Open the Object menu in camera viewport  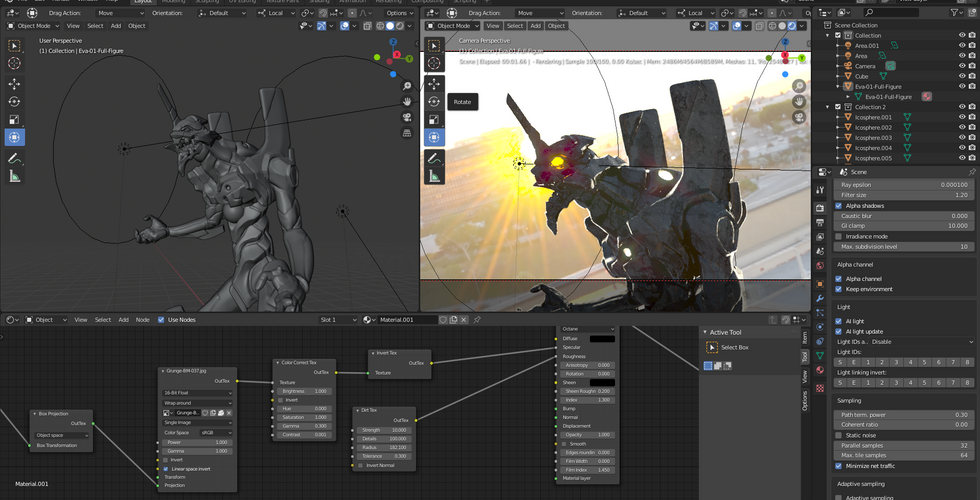click(x=556, y=26)
